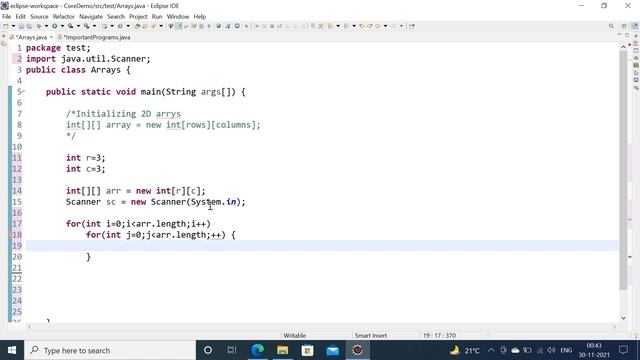Switch to the Arrays.java tab

coord(31,37)
